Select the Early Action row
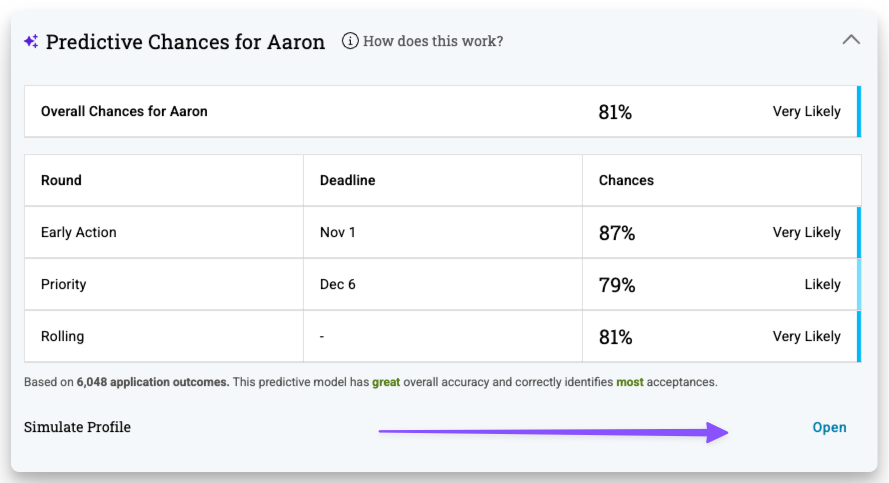889x483 pixels. pos(442,232)
